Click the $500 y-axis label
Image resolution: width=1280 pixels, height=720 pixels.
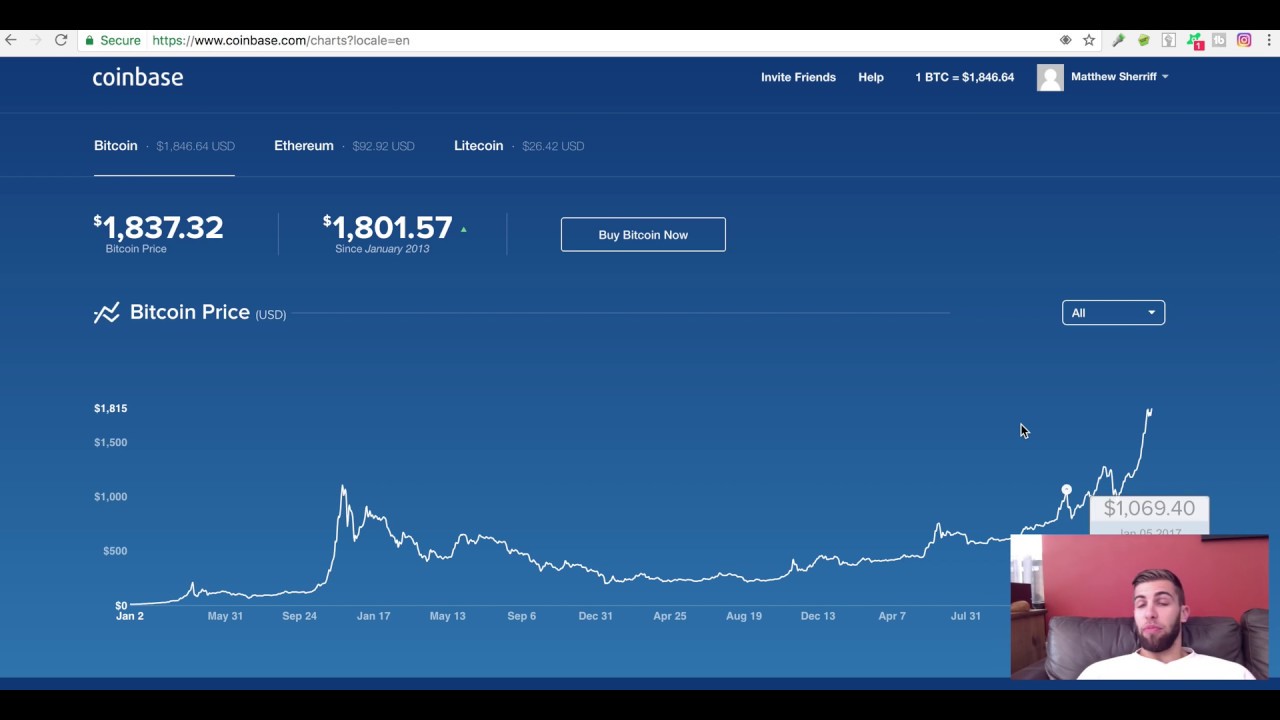115,551
